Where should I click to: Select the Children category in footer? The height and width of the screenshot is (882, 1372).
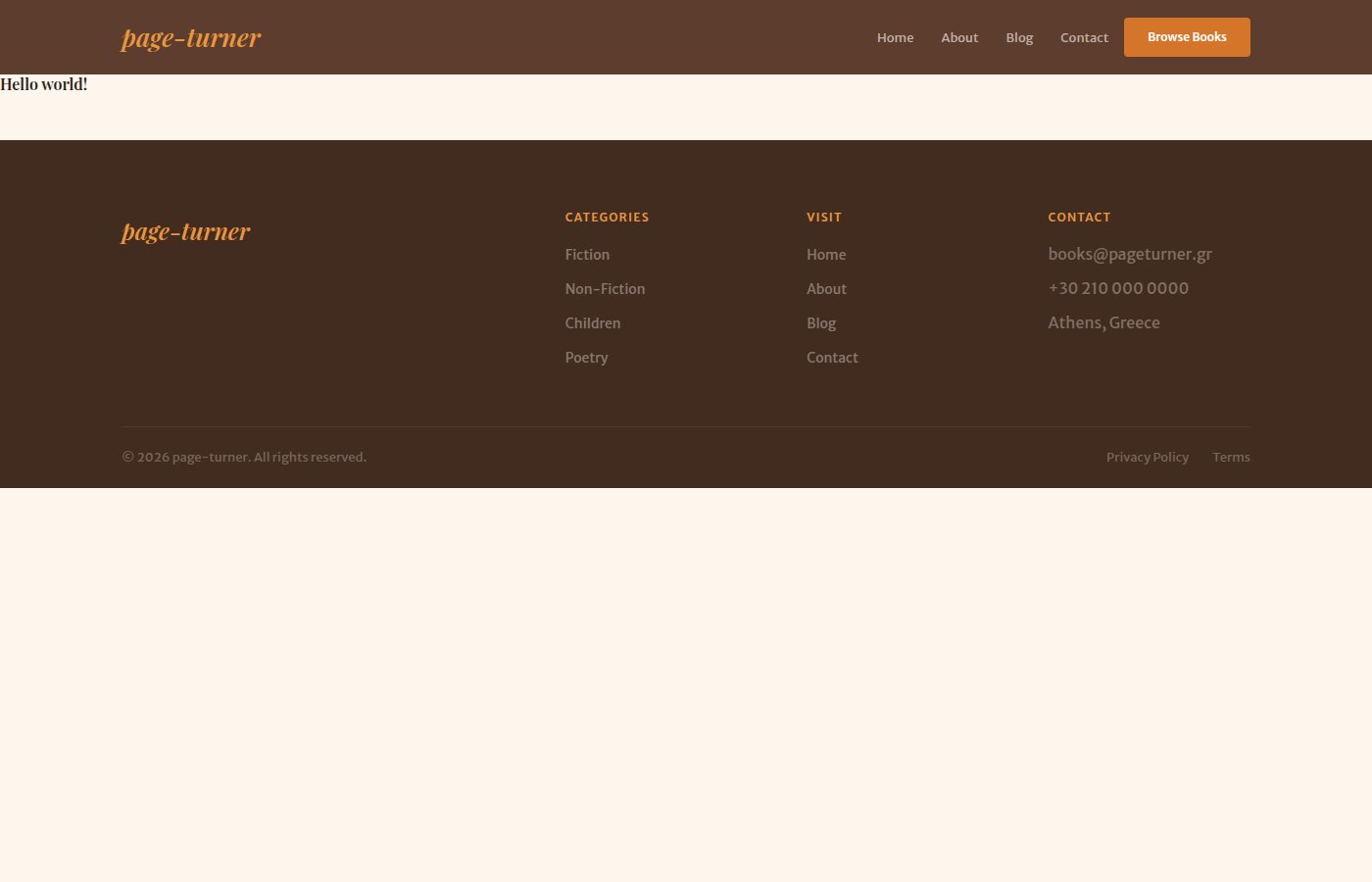click(x=593, y=323)
